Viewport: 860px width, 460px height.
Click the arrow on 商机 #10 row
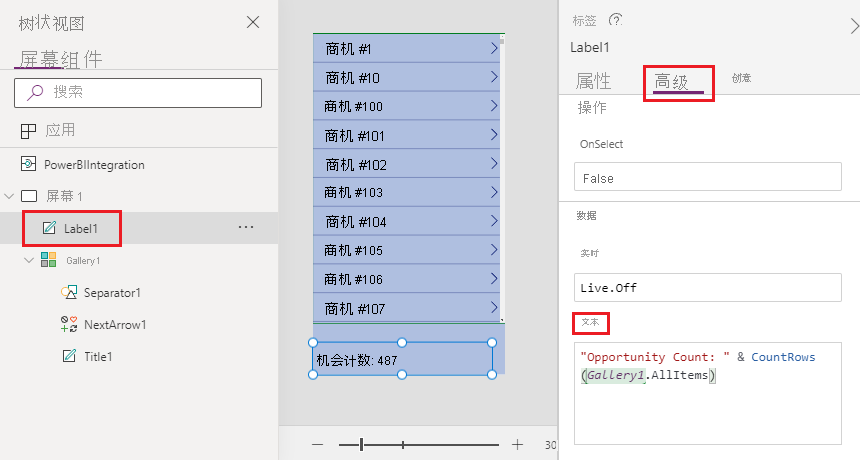[494, 77]
